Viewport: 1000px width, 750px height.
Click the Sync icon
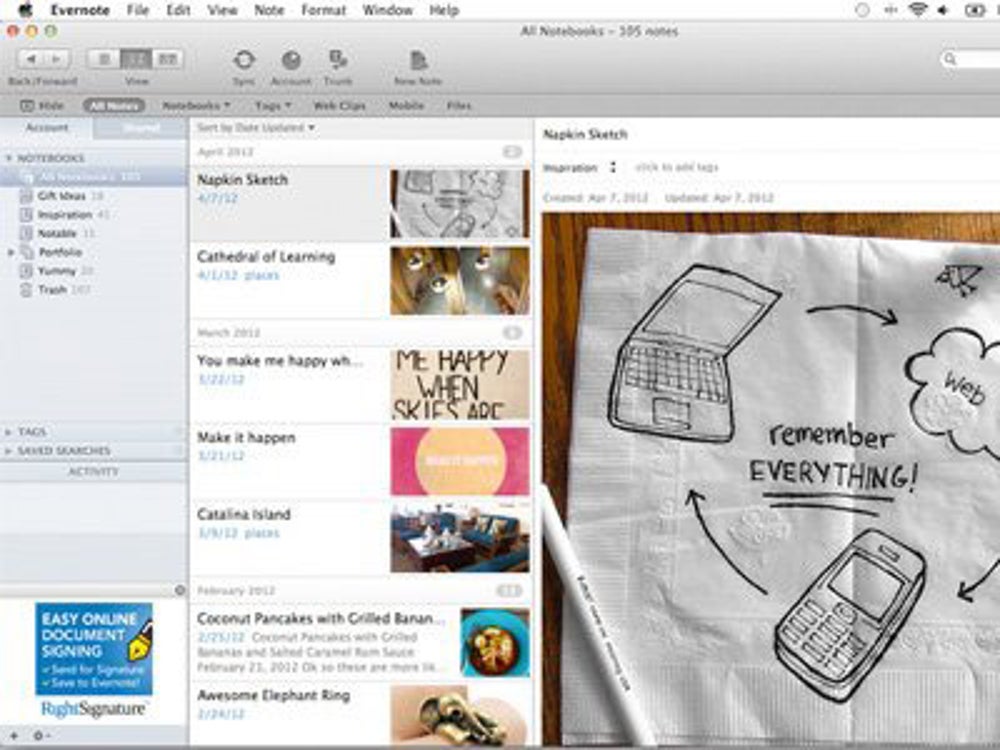click(244, 61)
